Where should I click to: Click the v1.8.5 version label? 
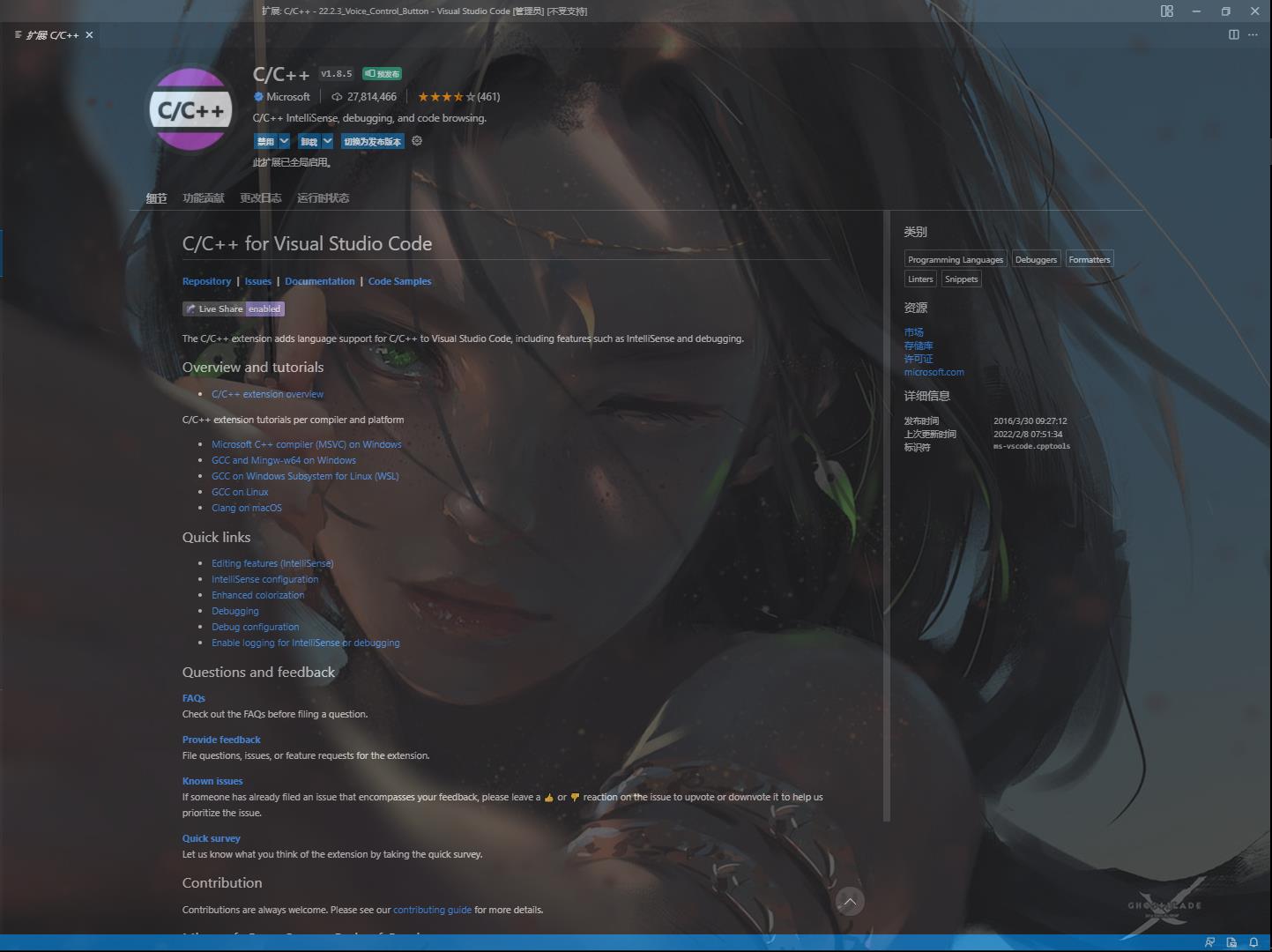tap(336, 74)
